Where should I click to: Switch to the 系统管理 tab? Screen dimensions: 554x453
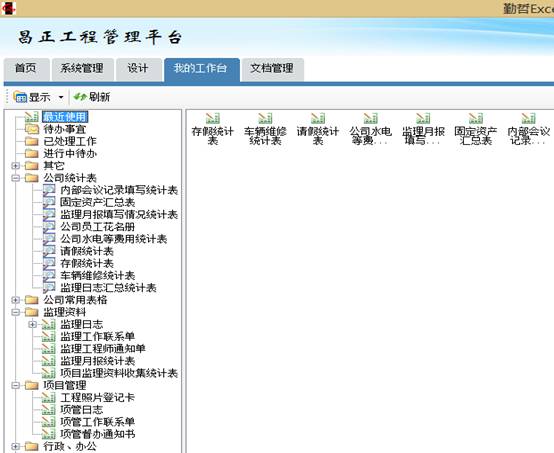(x=82, y=69)
